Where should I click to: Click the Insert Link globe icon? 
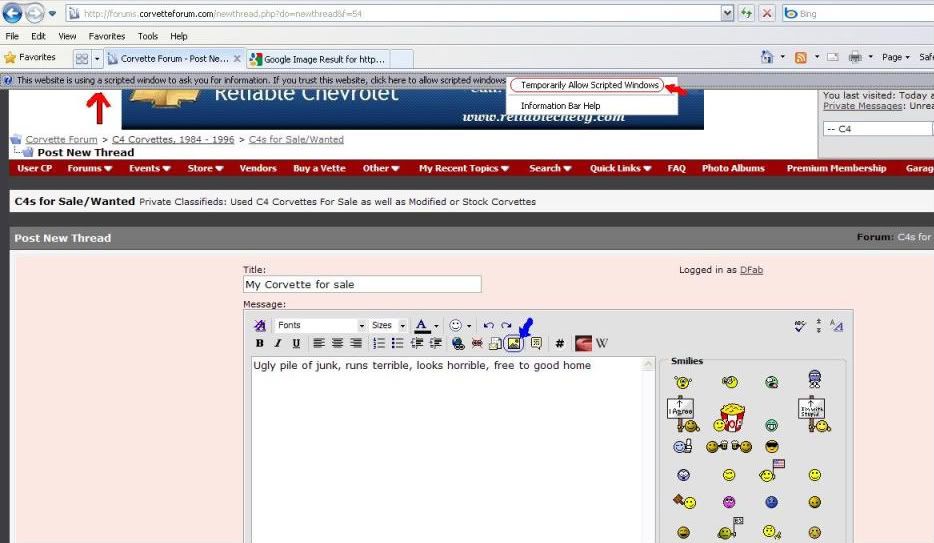[458, 343]
